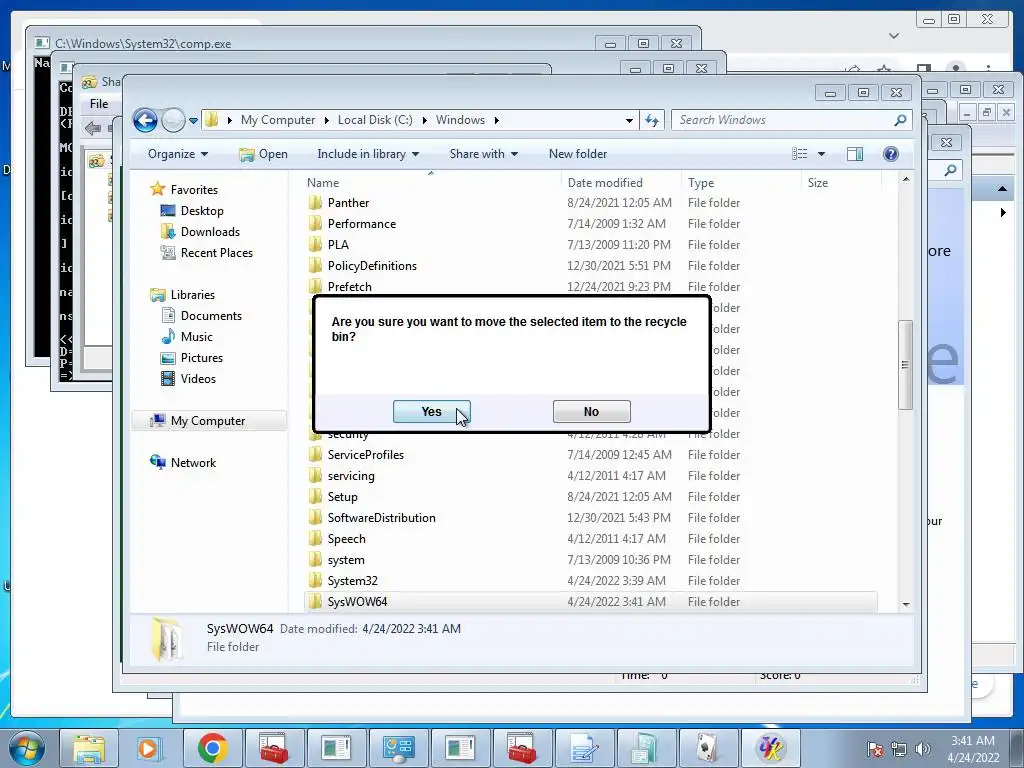Sort by the Size column header
Image resolution: width=1024 pixels, height=768 pixels.
[841, 183]
